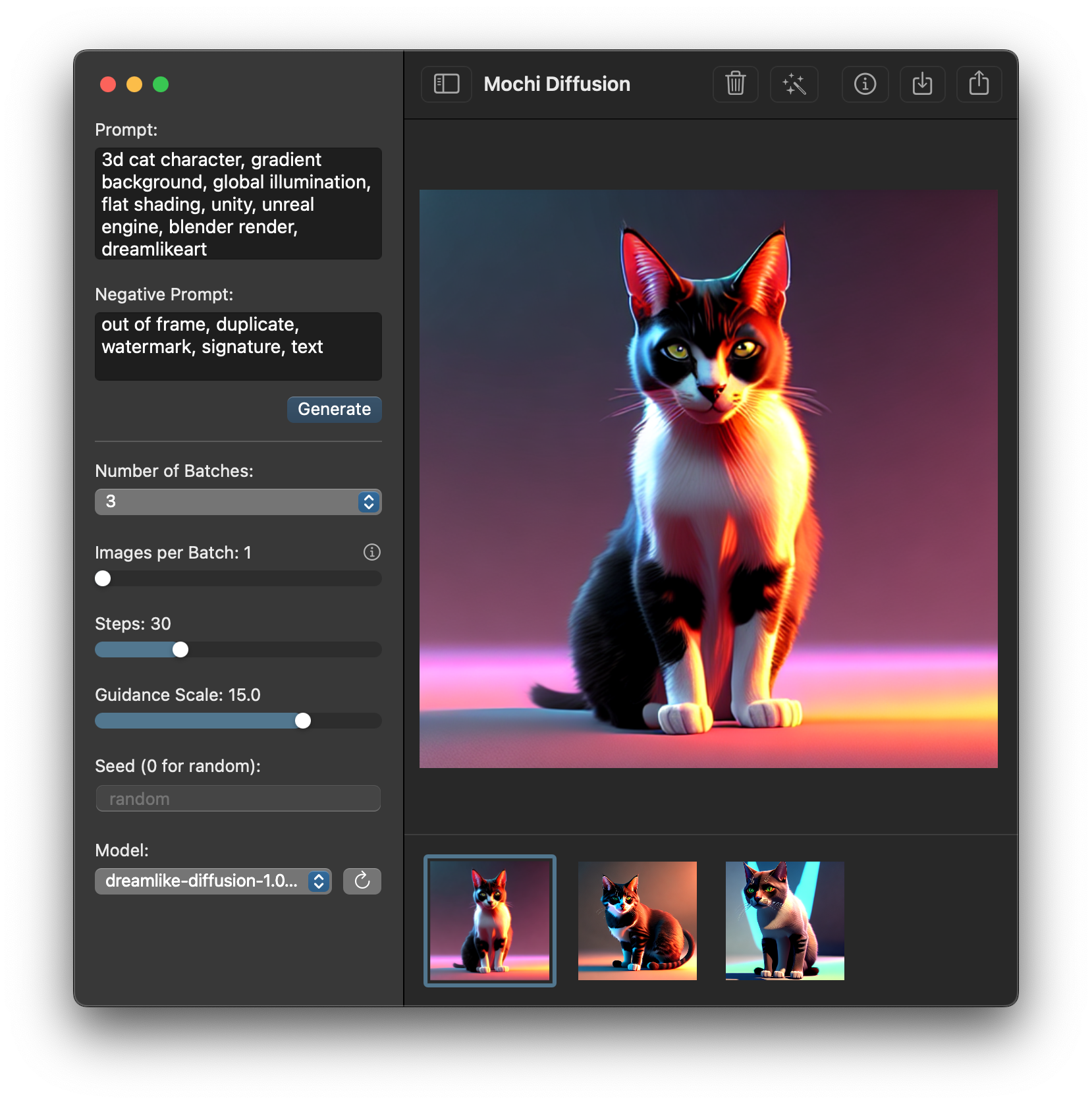Delete the selected image with trash icon
The width and height of the screenshot is (1092, 1104).
[x=735, y=84]
